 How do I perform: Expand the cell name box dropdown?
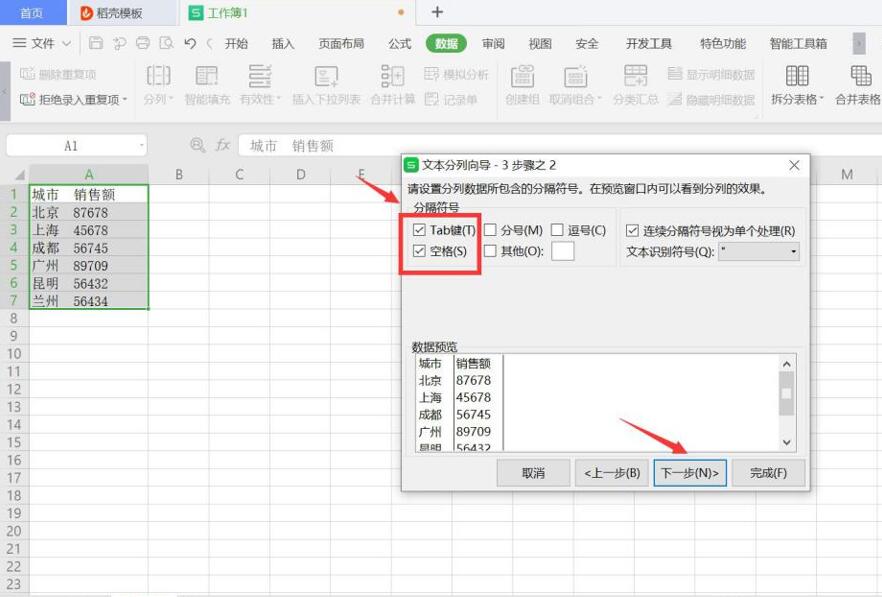coord(141,145)
